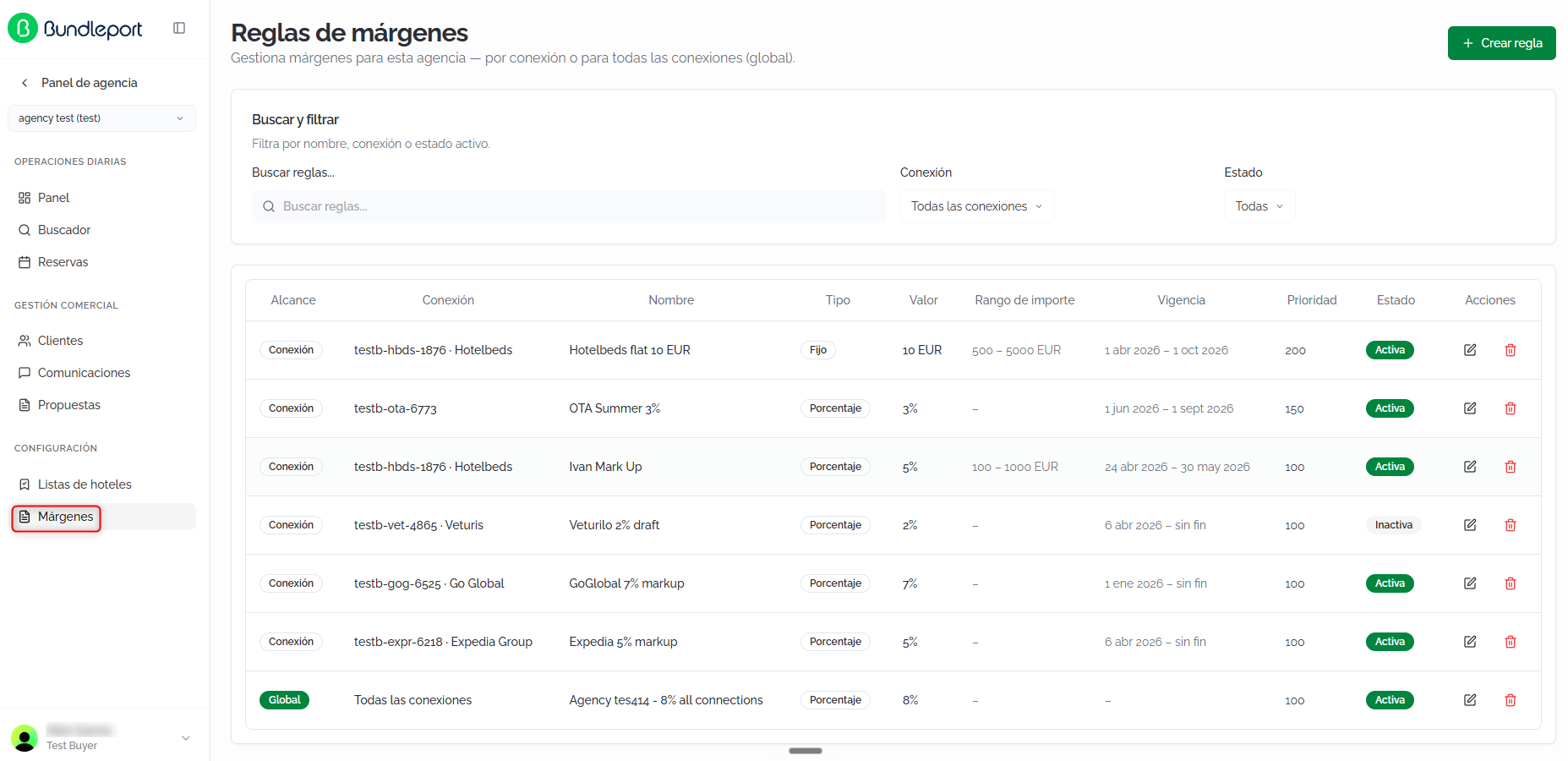1568x761 pixels.
Task: Click the 500 – 5000 EUR range cell
Action: [1016, 350]
